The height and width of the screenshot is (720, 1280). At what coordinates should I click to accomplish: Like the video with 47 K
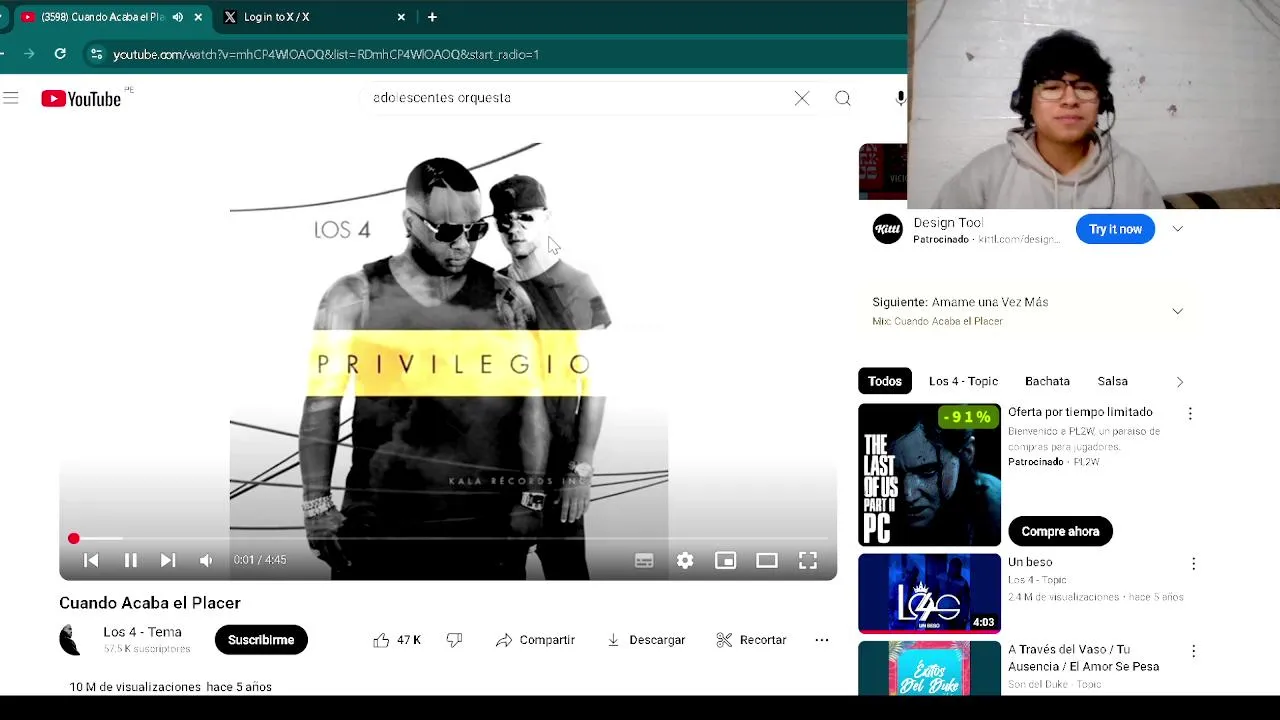click(397, 640)
